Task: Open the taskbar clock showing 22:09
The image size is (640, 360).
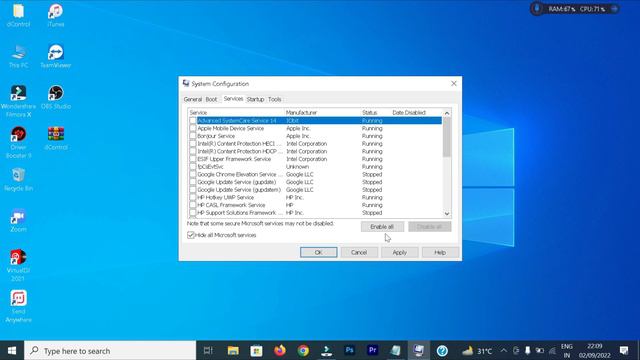Action: 595,351
